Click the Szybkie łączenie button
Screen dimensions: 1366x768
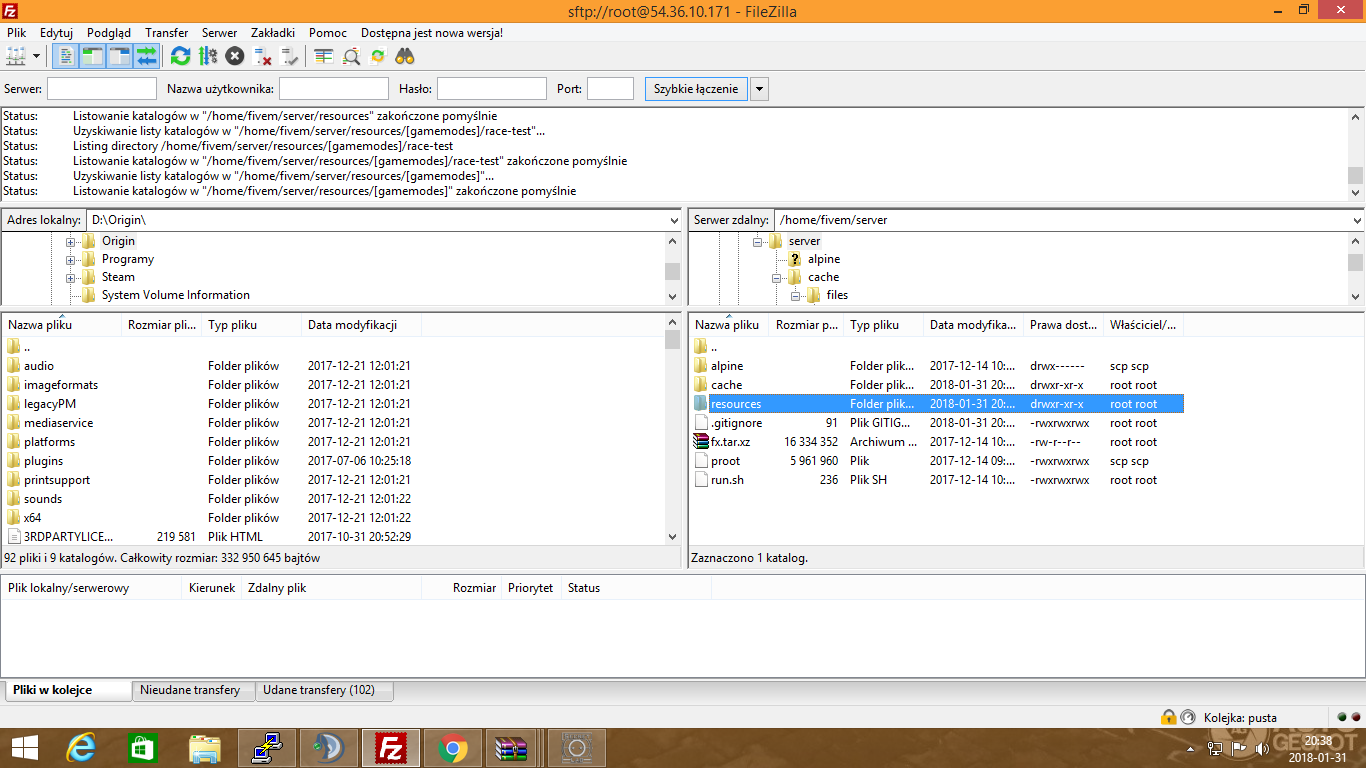695,89
